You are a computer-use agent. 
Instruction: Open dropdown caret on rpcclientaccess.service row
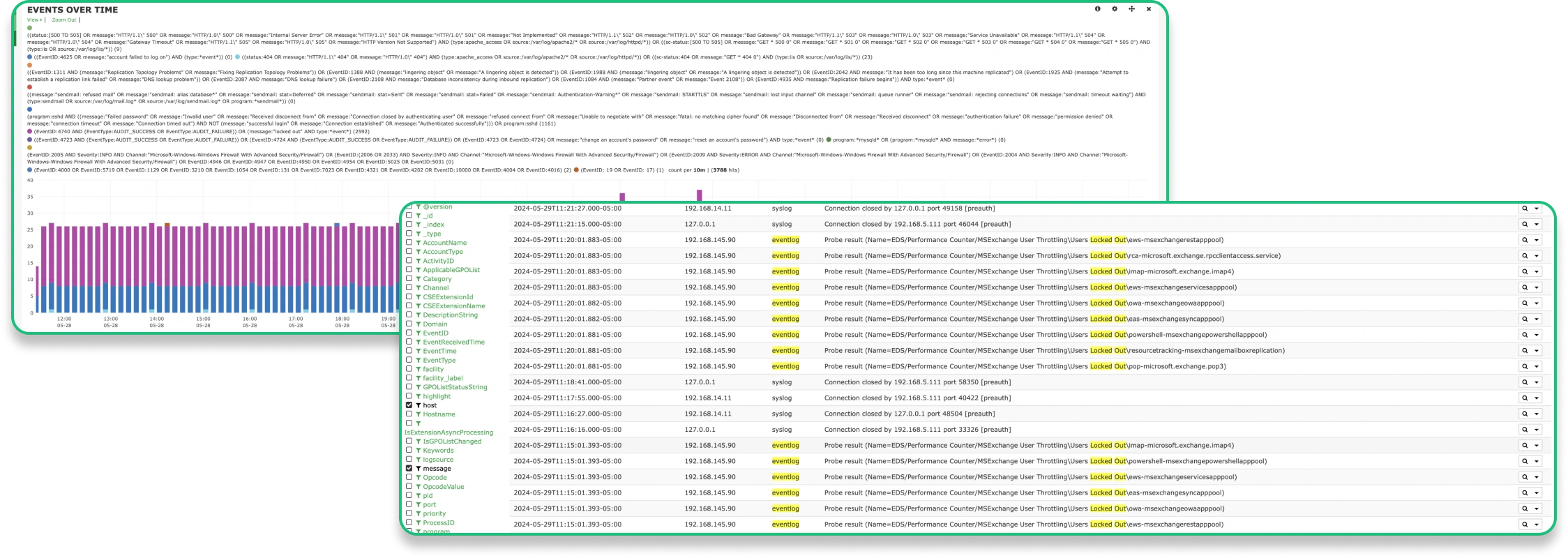[1536, 256]
